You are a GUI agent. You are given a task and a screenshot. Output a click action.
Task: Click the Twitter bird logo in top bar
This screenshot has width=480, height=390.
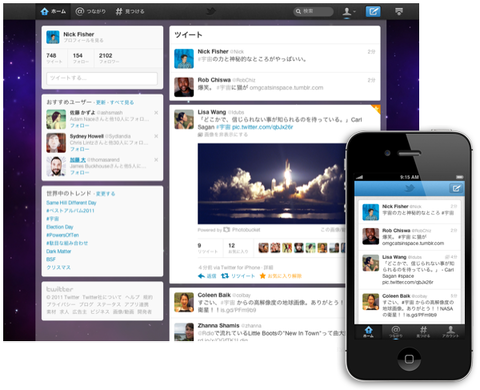211,12
